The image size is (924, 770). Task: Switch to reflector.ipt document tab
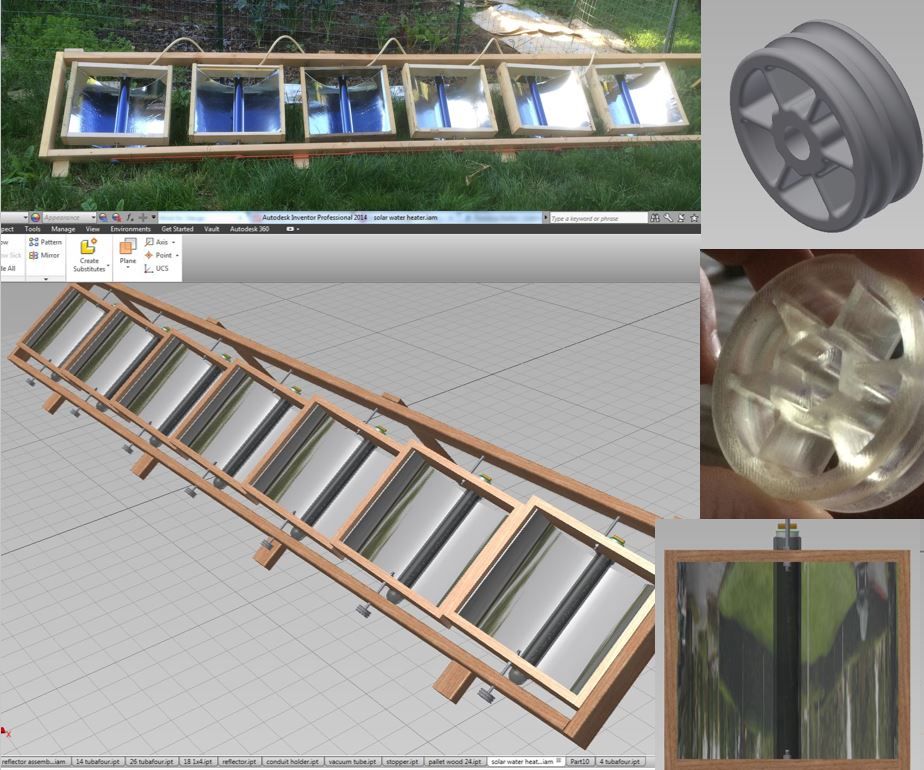pyautogui.click(x=239, y=762)
